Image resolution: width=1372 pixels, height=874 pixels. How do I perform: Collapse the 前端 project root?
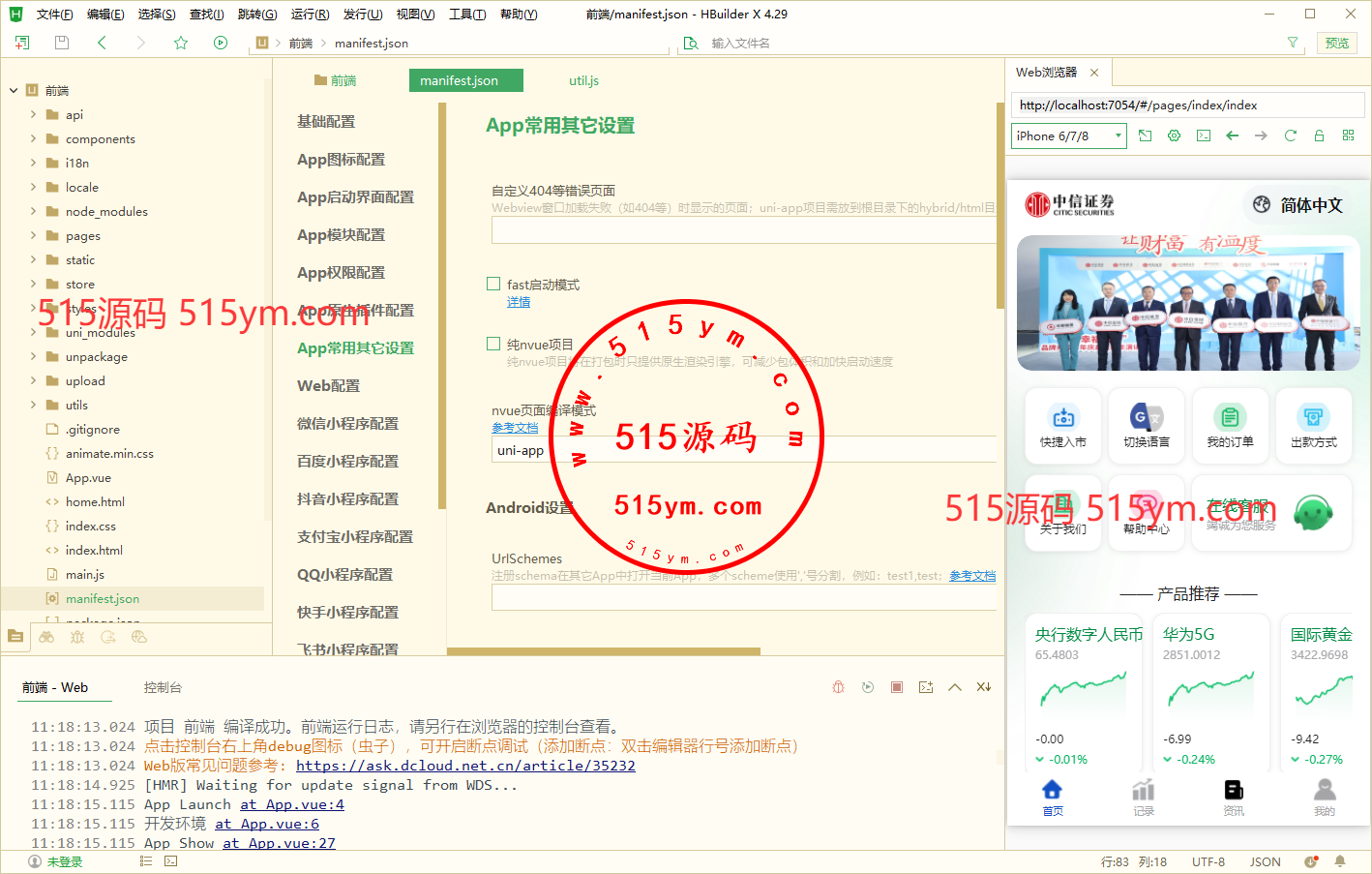tap(14, 91)
